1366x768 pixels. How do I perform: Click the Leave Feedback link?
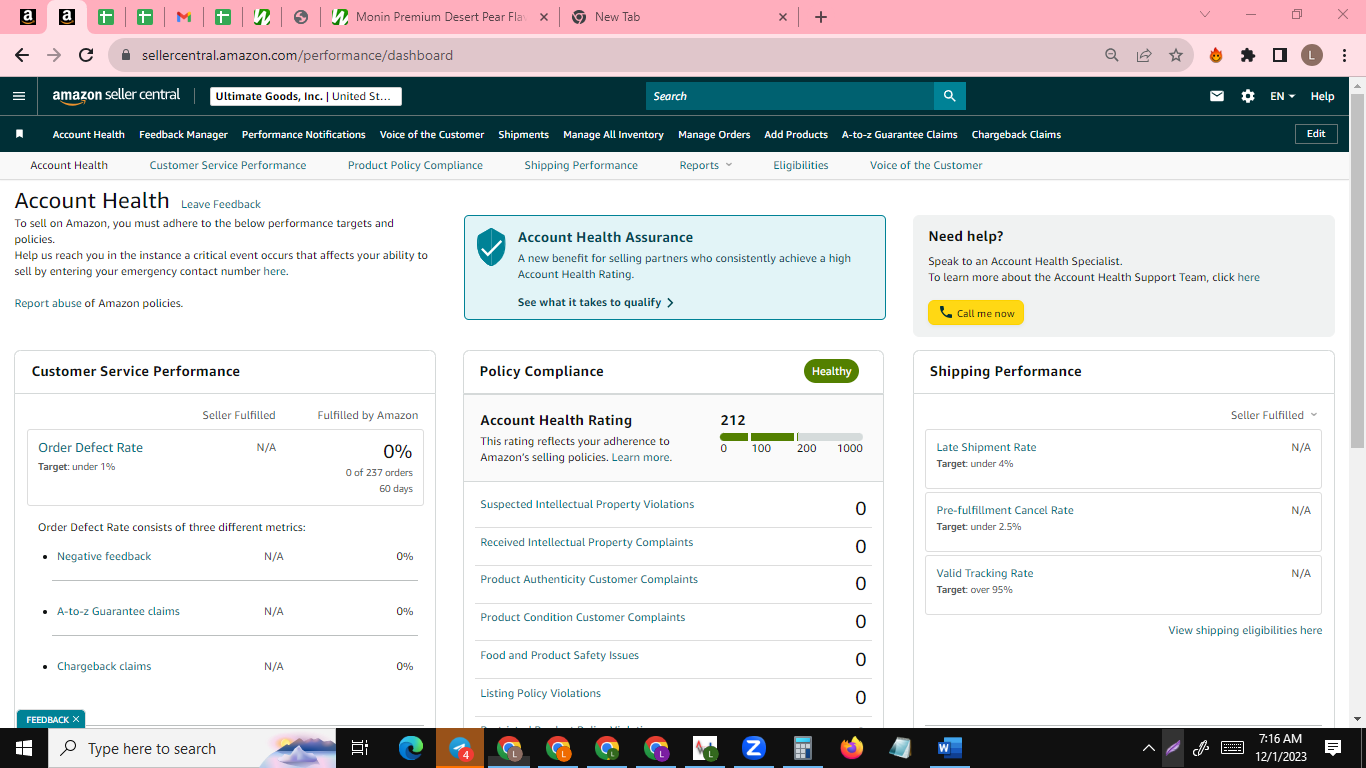(x=221, y=204)
